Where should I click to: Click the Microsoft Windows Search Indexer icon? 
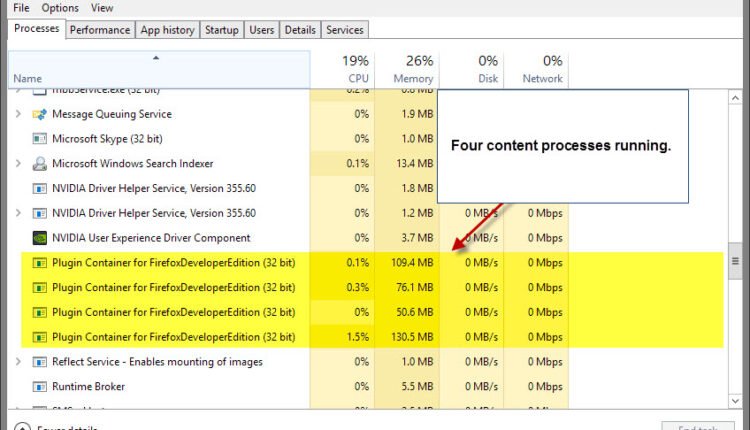click(x=39, y=164)
